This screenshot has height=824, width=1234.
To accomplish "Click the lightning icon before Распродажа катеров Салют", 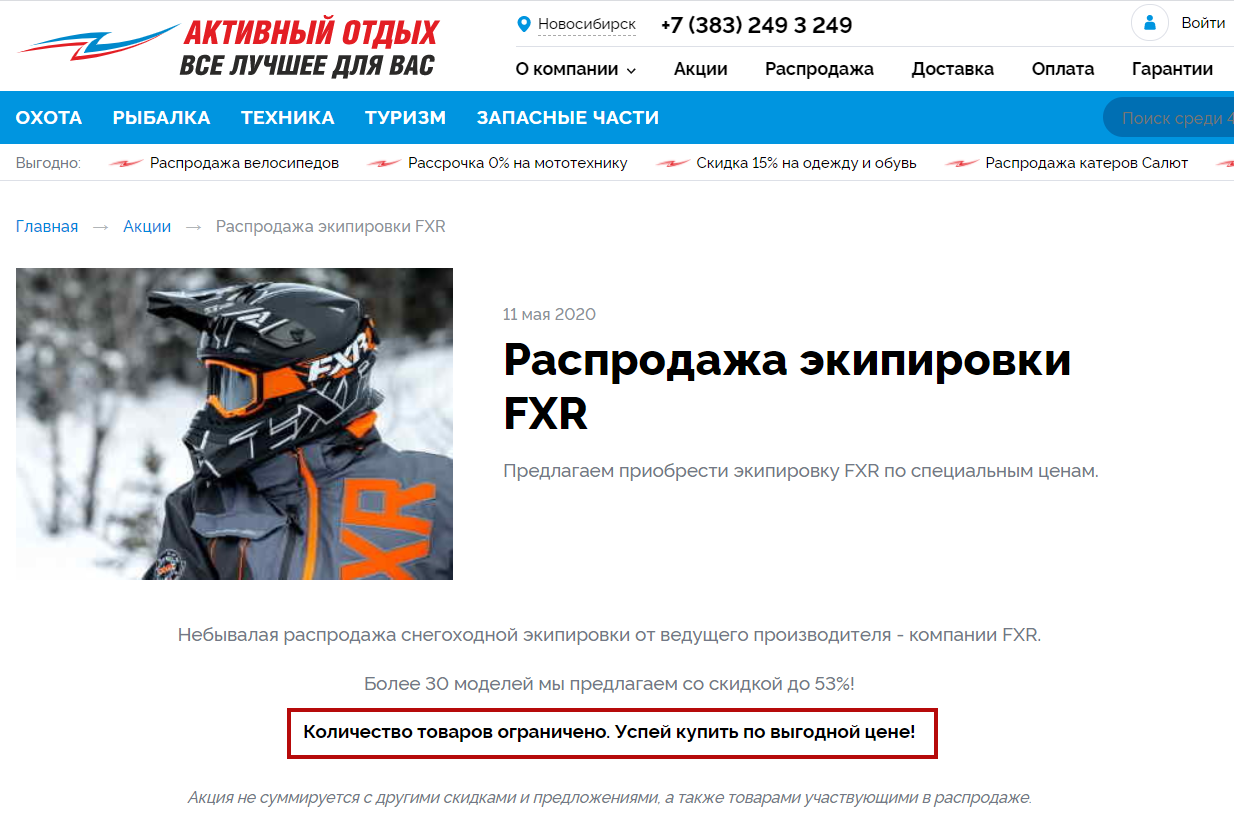I will tap(962, 163).
